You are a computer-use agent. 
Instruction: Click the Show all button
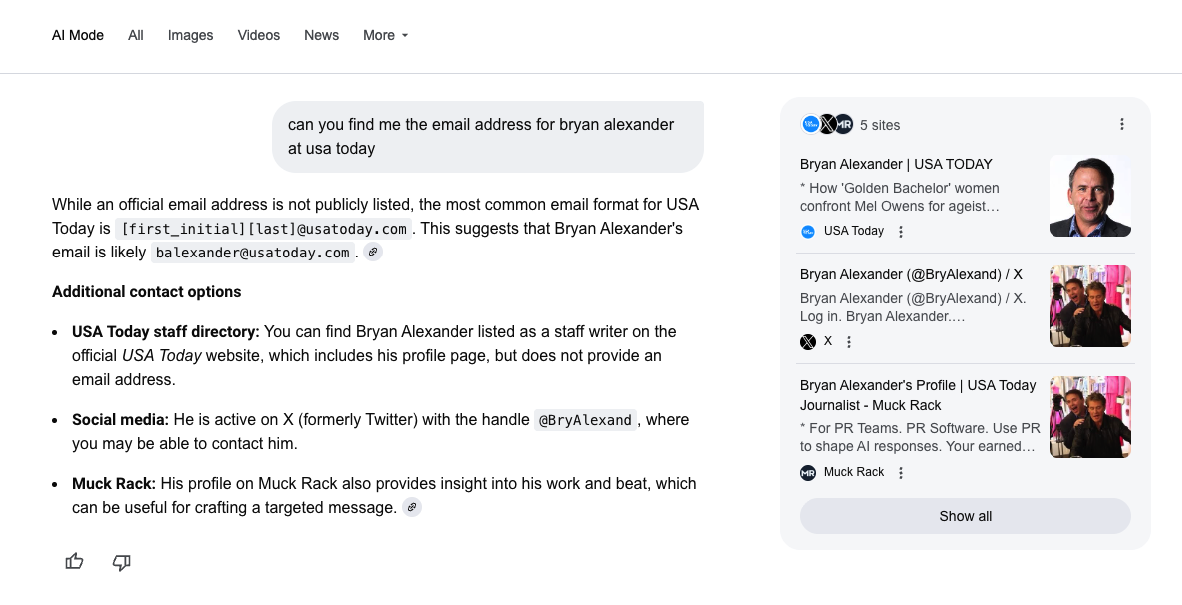coord(964,516)
